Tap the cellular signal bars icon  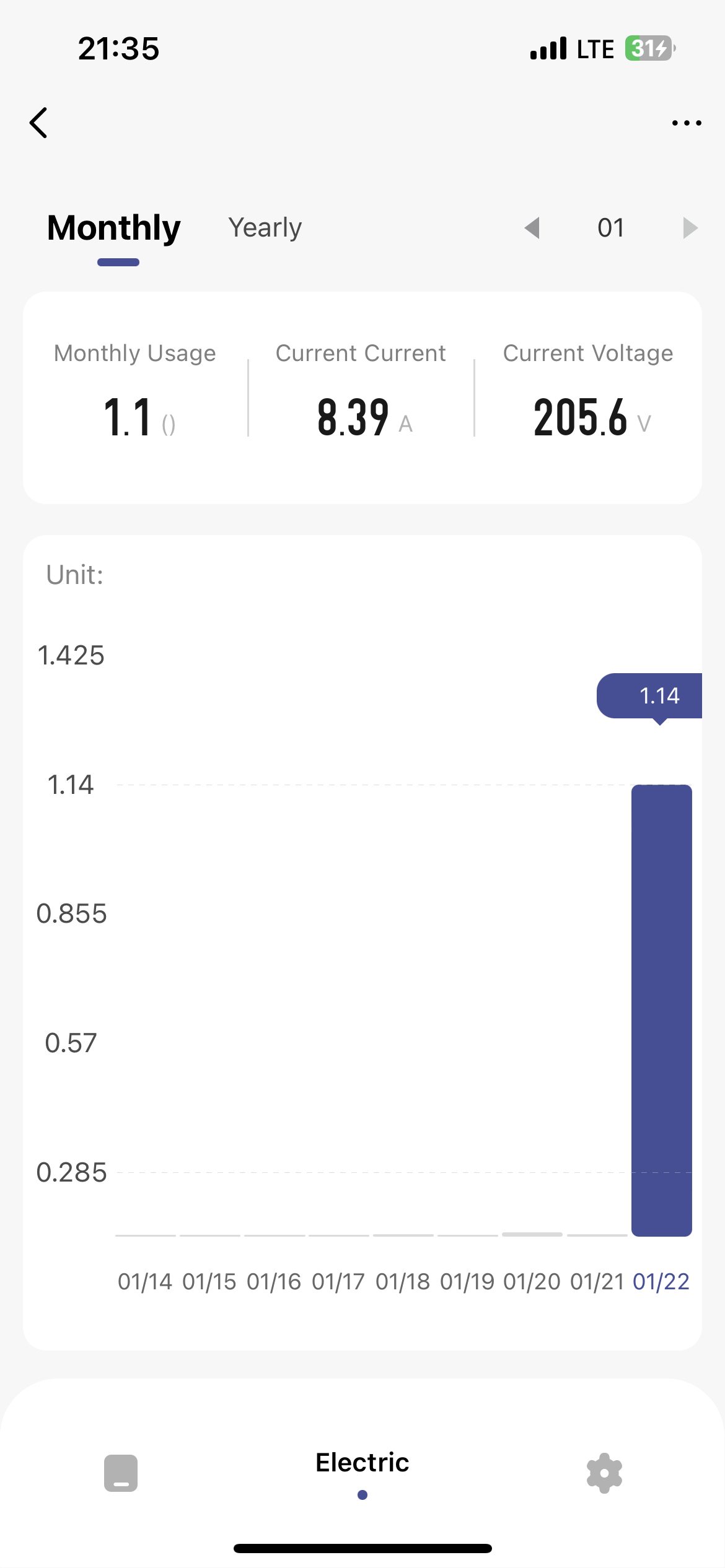coord(548,48)
